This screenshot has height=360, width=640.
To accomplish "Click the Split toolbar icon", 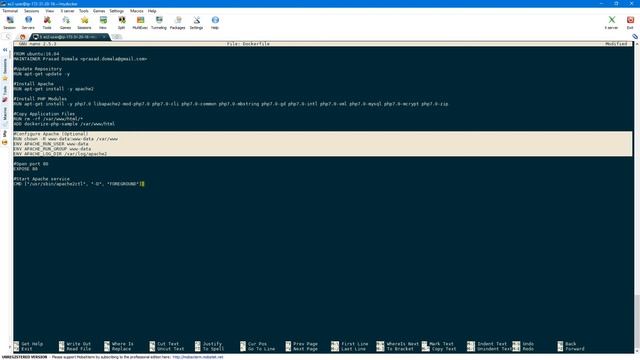I will tap(122, 22).
